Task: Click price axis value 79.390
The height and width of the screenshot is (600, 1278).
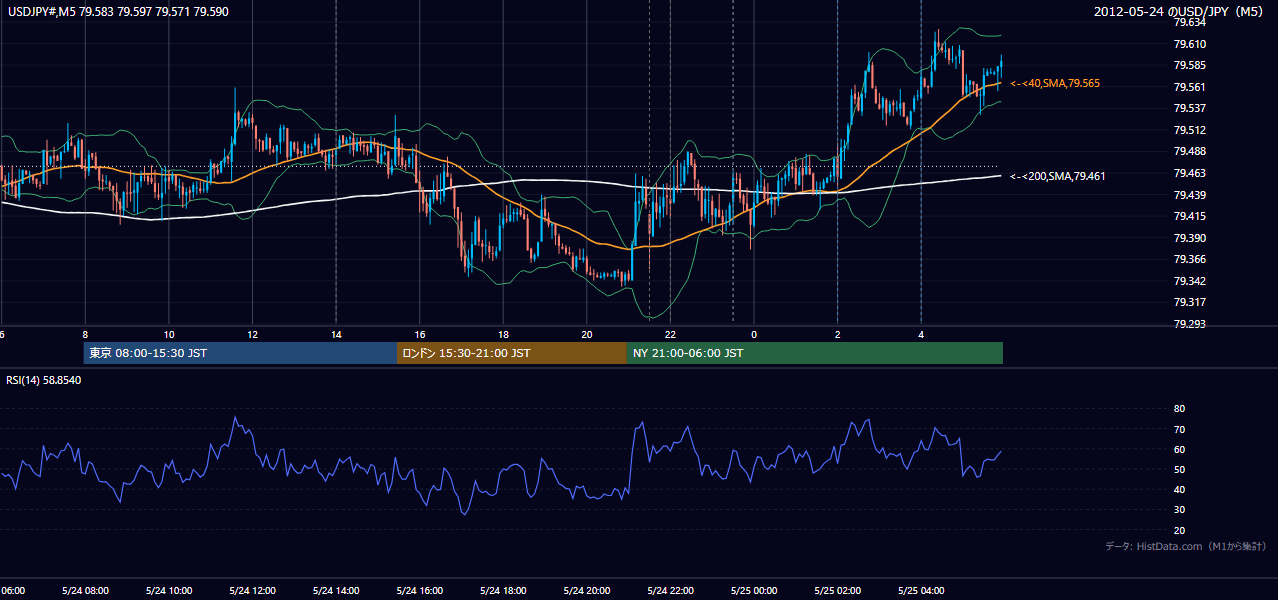Action: (1189, 238)
